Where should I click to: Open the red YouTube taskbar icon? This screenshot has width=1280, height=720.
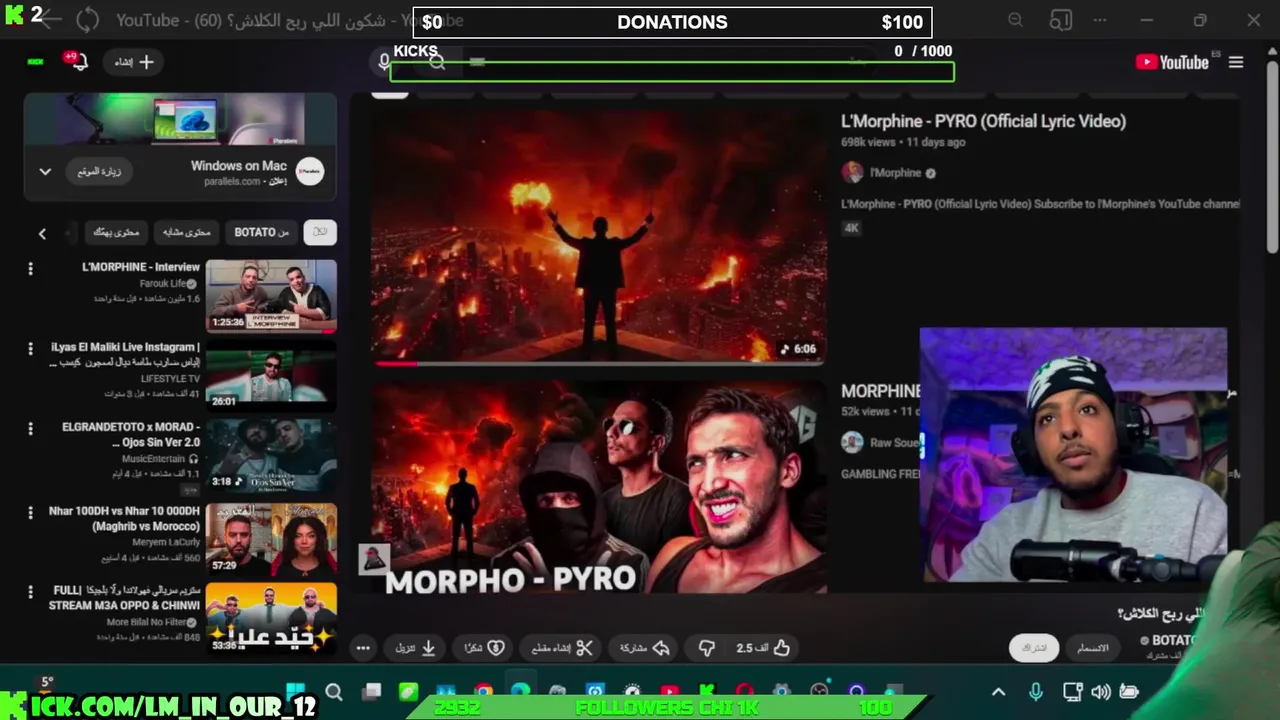click(x=670, y=692)
